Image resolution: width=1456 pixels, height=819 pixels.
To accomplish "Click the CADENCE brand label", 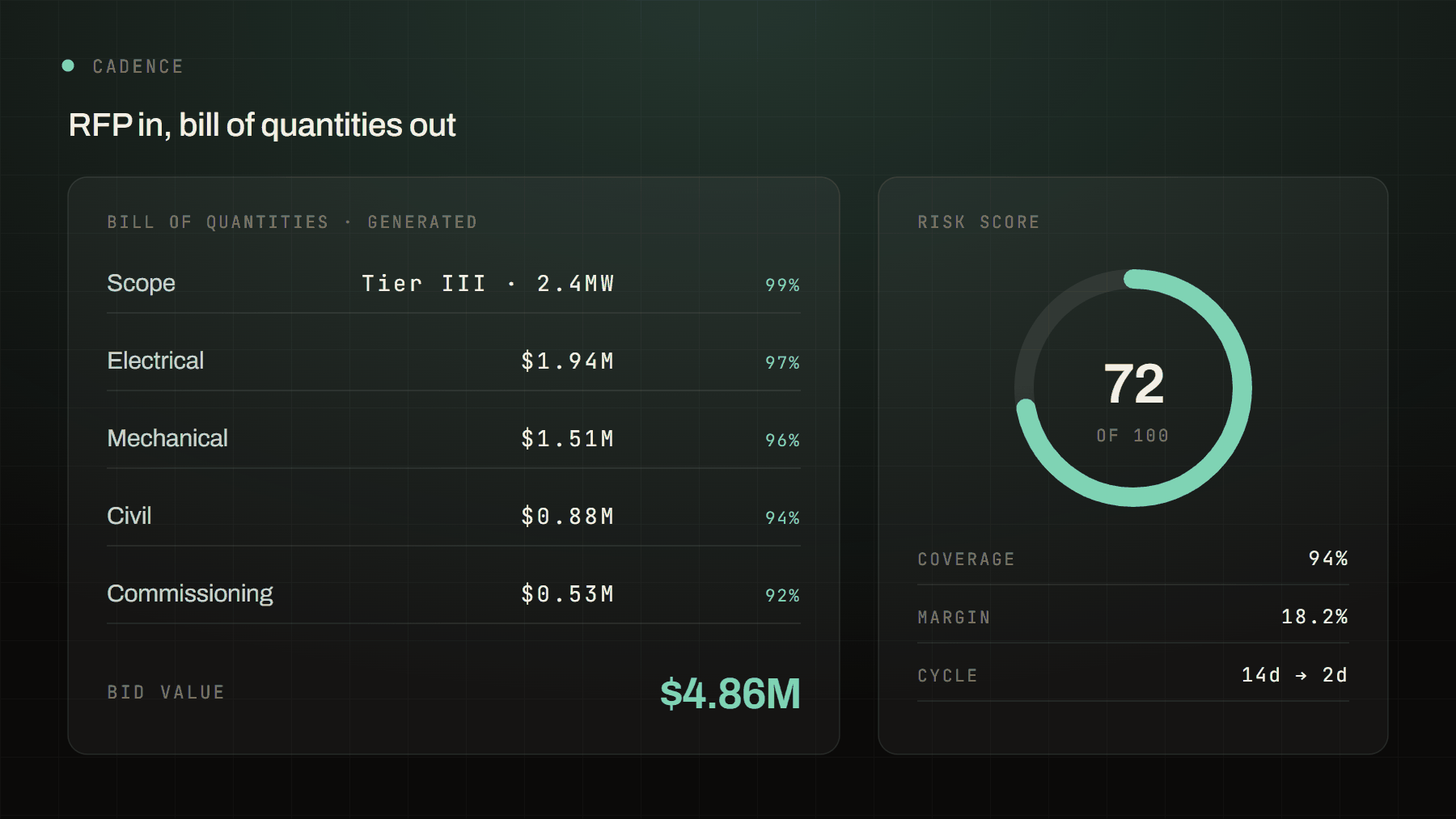I will click(x=138, y=66).
